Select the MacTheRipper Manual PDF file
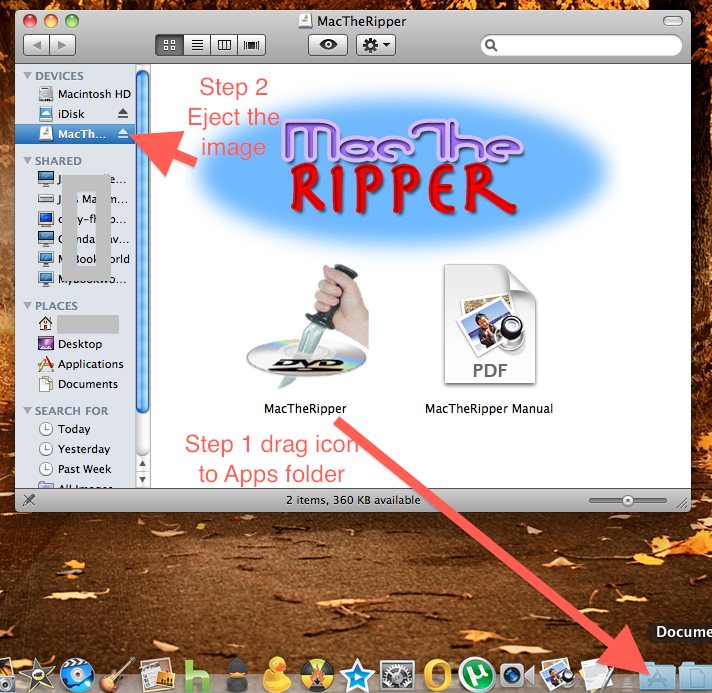712x693 pixels. point(490,324)
